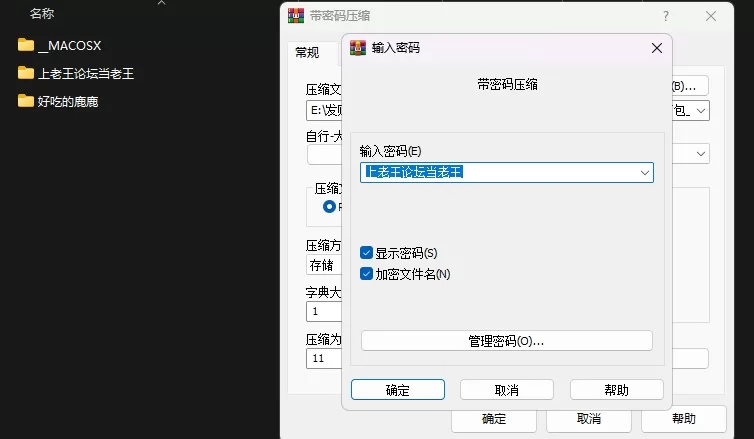Click the sort arrow above 名称 column
This screenshot has height=439, width=754.
point(162,3)
